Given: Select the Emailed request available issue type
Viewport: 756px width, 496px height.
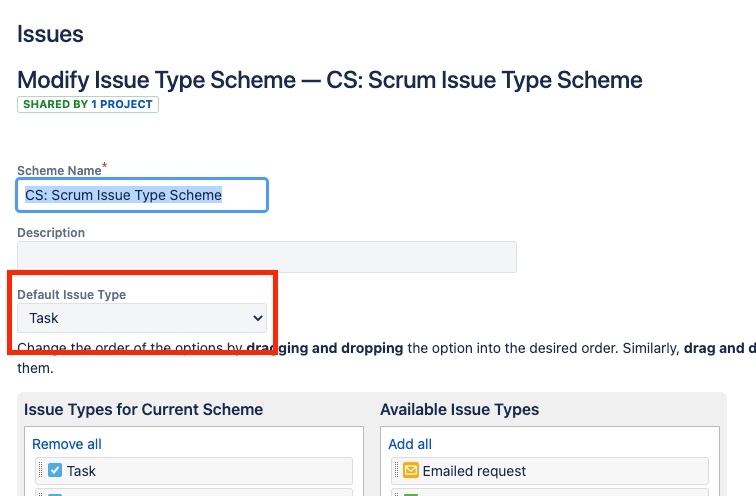Looking at the screenshot, I should 550,471.
